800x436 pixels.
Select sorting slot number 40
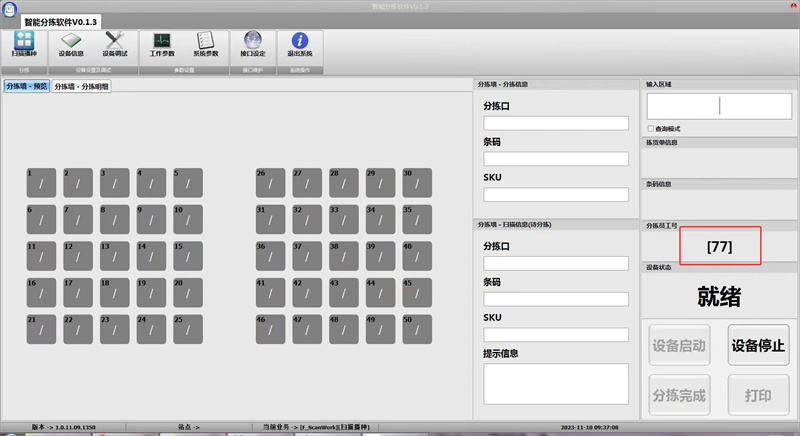point(417,256)
